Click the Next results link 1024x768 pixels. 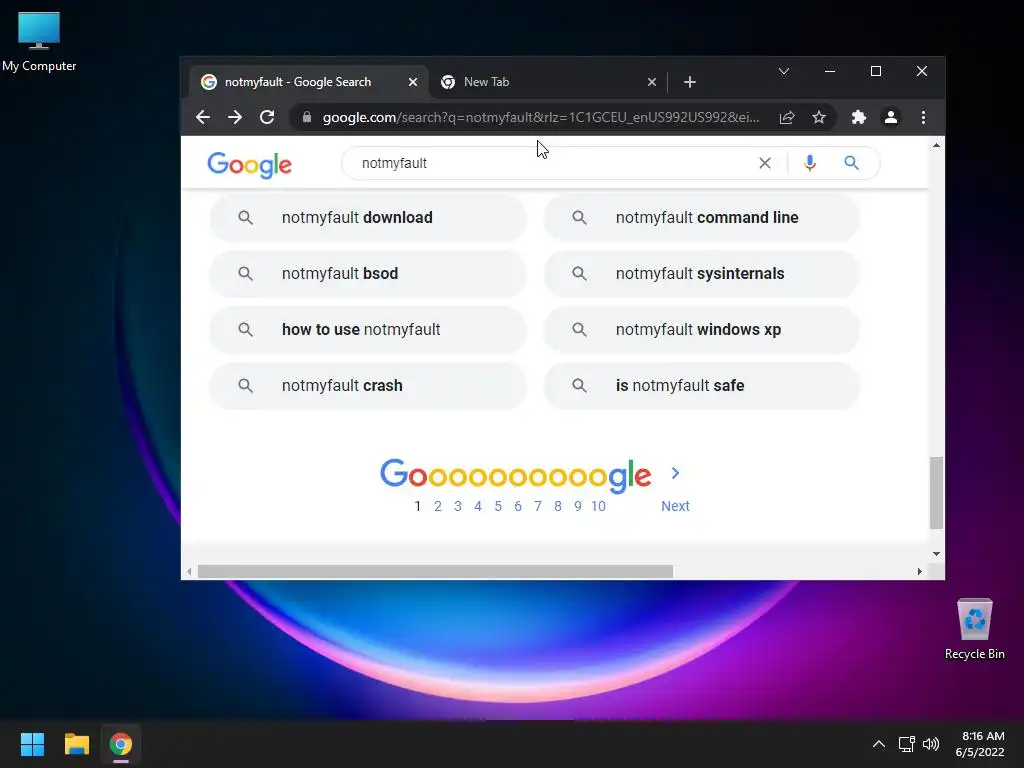[675, 506]
